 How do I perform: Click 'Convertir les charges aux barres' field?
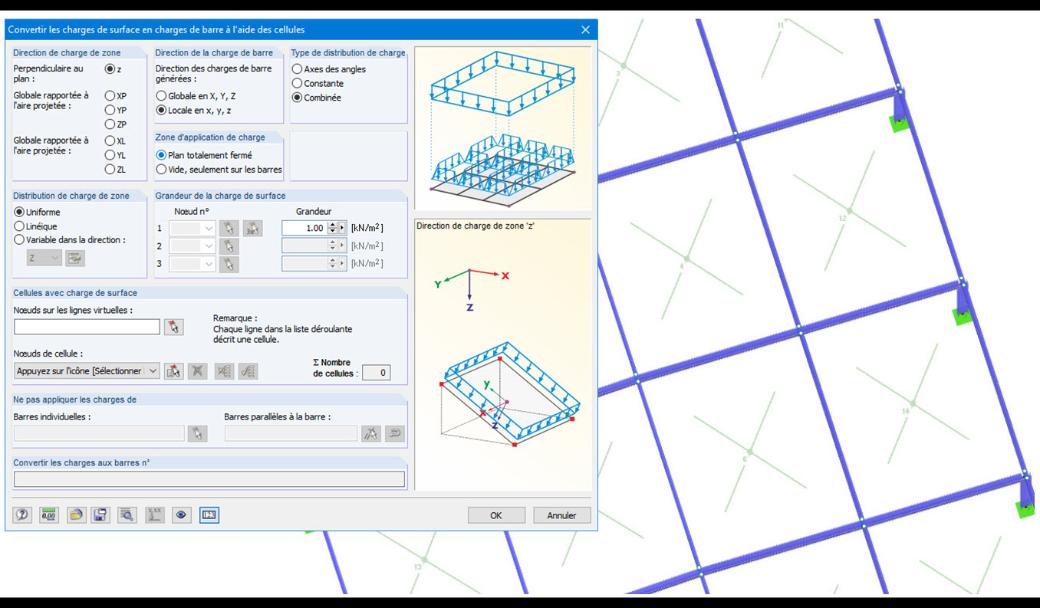[209, 479]
